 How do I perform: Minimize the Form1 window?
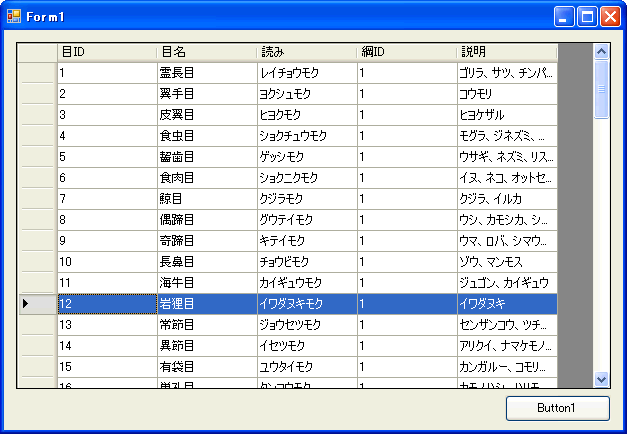(x=564, y=17)
